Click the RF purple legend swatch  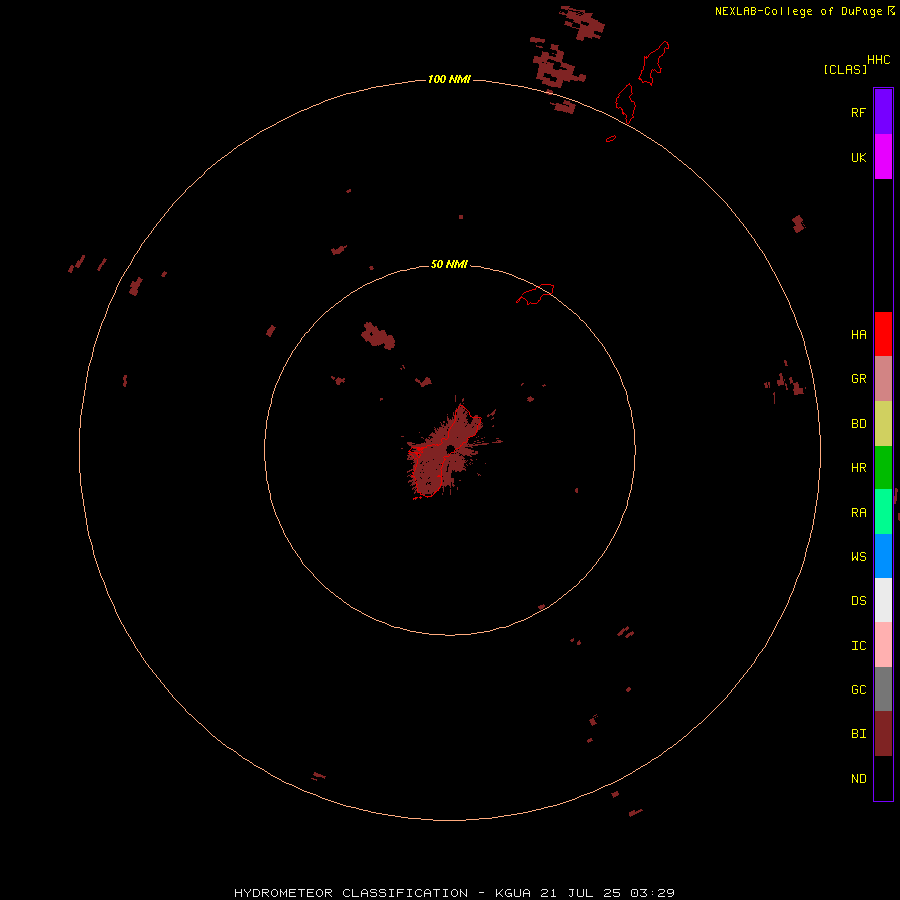click(883, 112)
